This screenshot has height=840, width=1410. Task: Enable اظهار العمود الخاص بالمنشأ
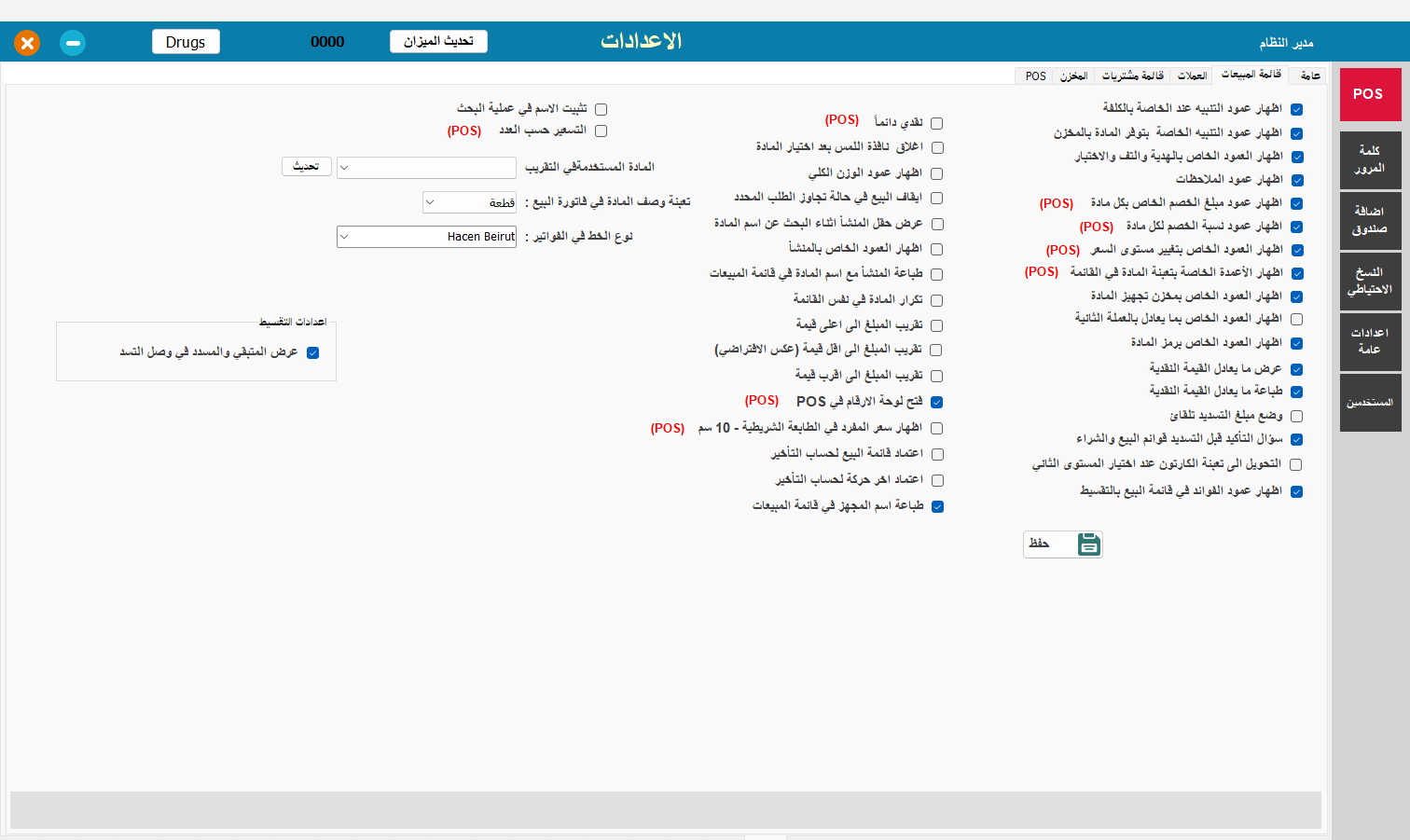937,249
